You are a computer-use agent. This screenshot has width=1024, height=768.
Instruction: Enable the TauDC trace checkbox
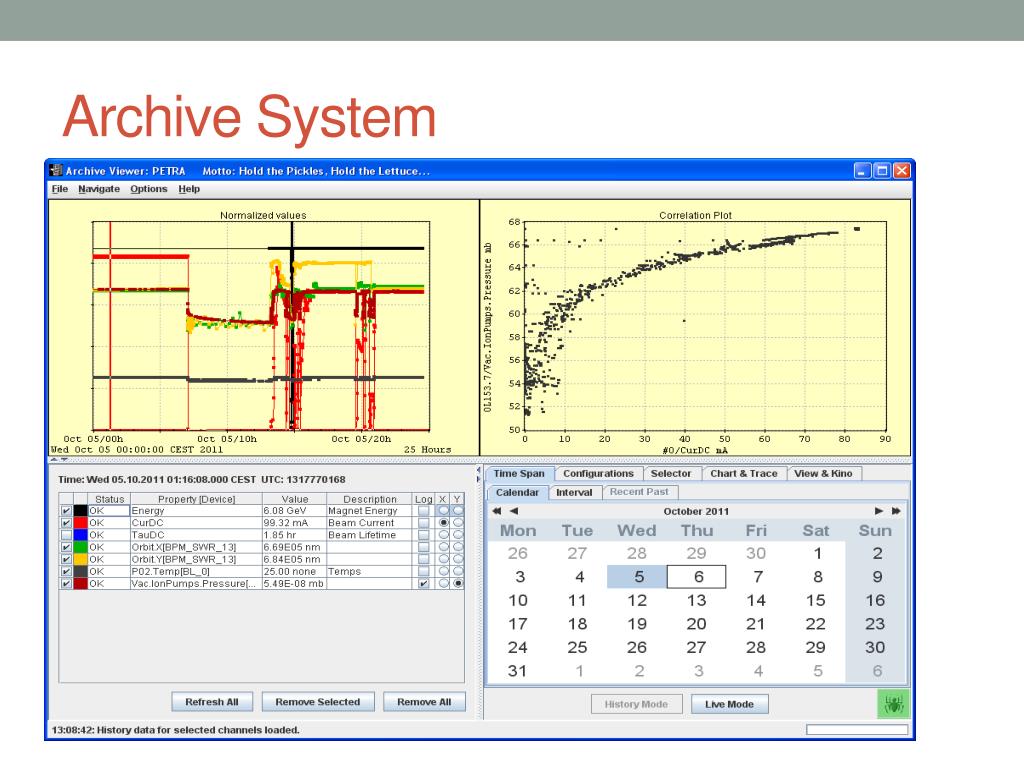pos(66,535)
